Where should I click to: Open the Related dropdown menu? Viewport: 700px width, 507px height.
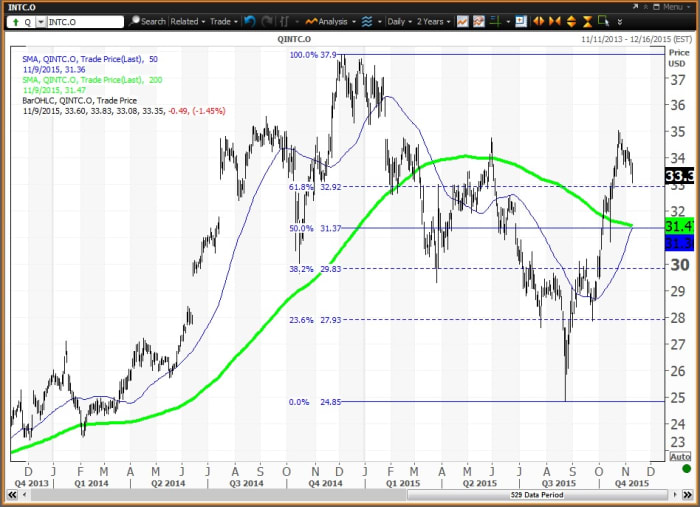point(188,21)
